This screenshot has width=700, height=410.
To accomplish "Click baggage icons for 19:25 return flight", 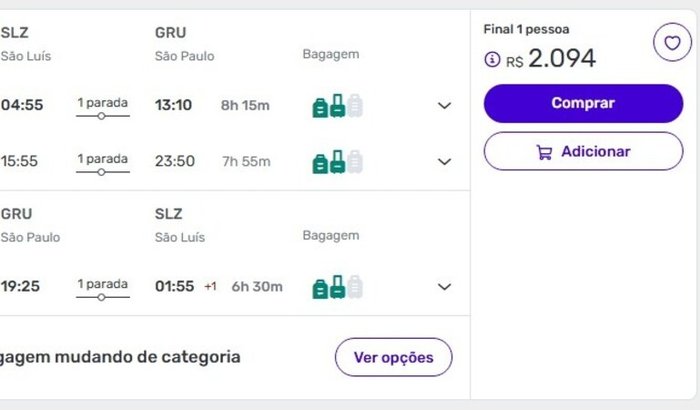I will pyautogui.click(x=337, y=287).
